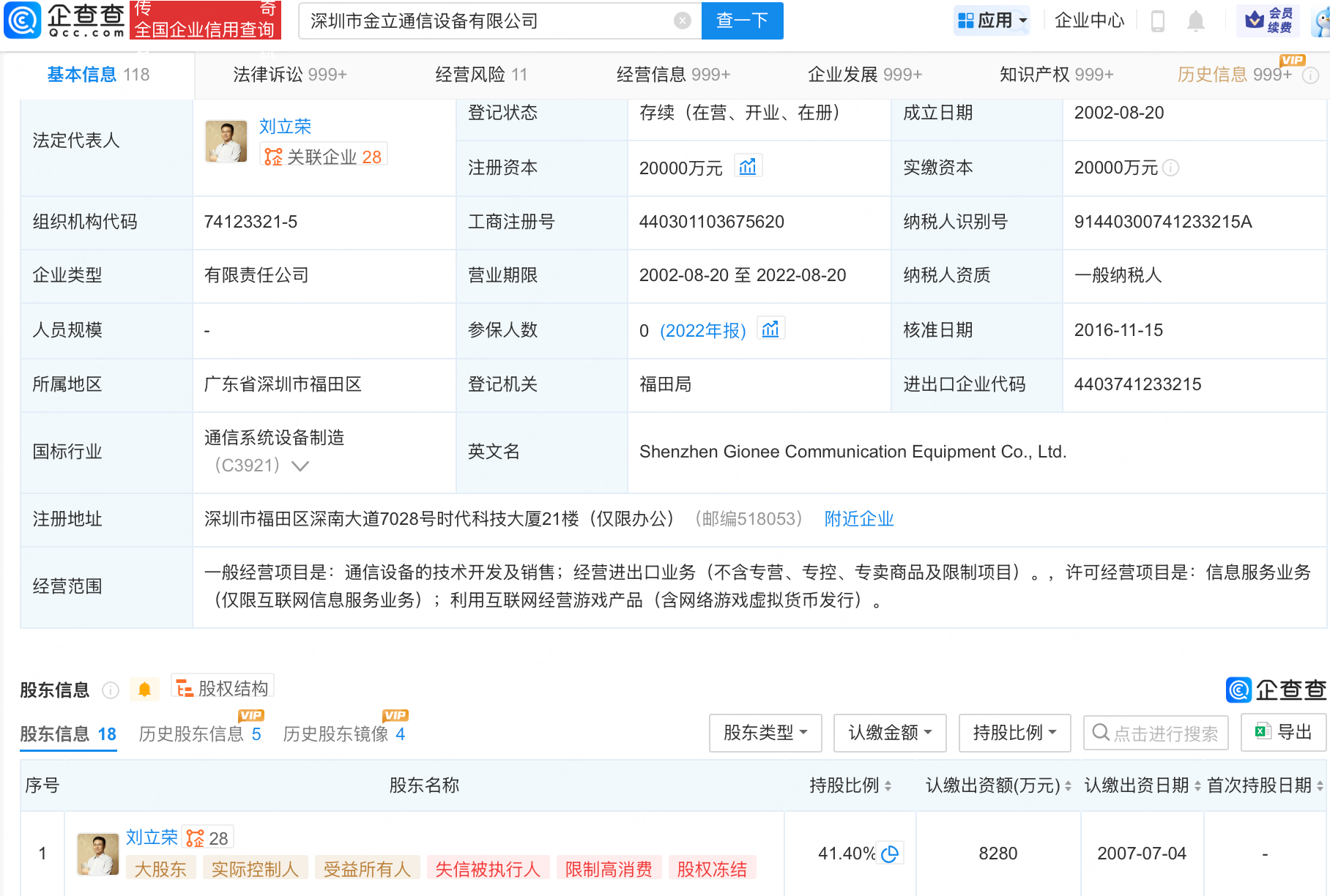Show paid-in capital info icon

(x=1170, y=168)
